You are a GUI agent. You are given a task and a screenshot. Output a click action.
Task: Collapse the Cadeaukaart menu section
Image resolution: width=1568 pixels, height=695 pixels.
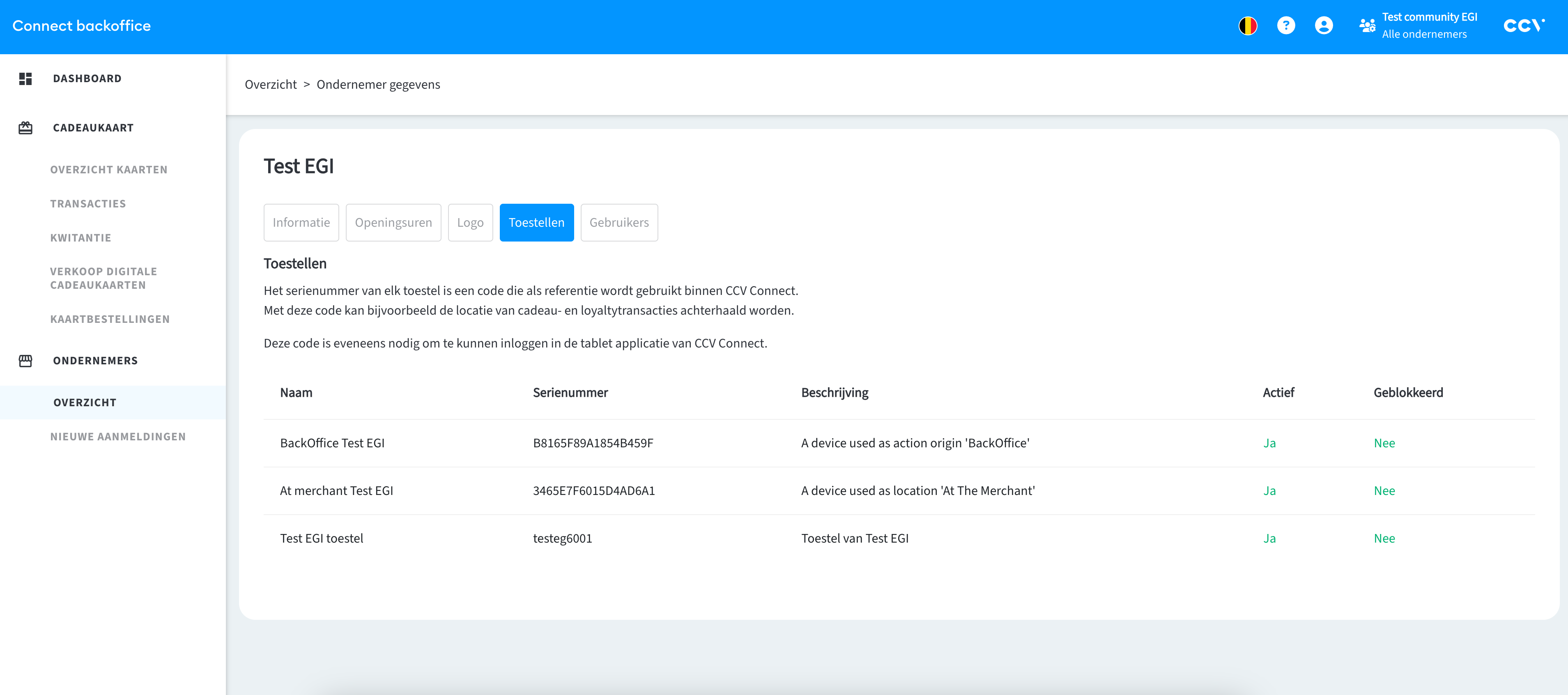93,128
